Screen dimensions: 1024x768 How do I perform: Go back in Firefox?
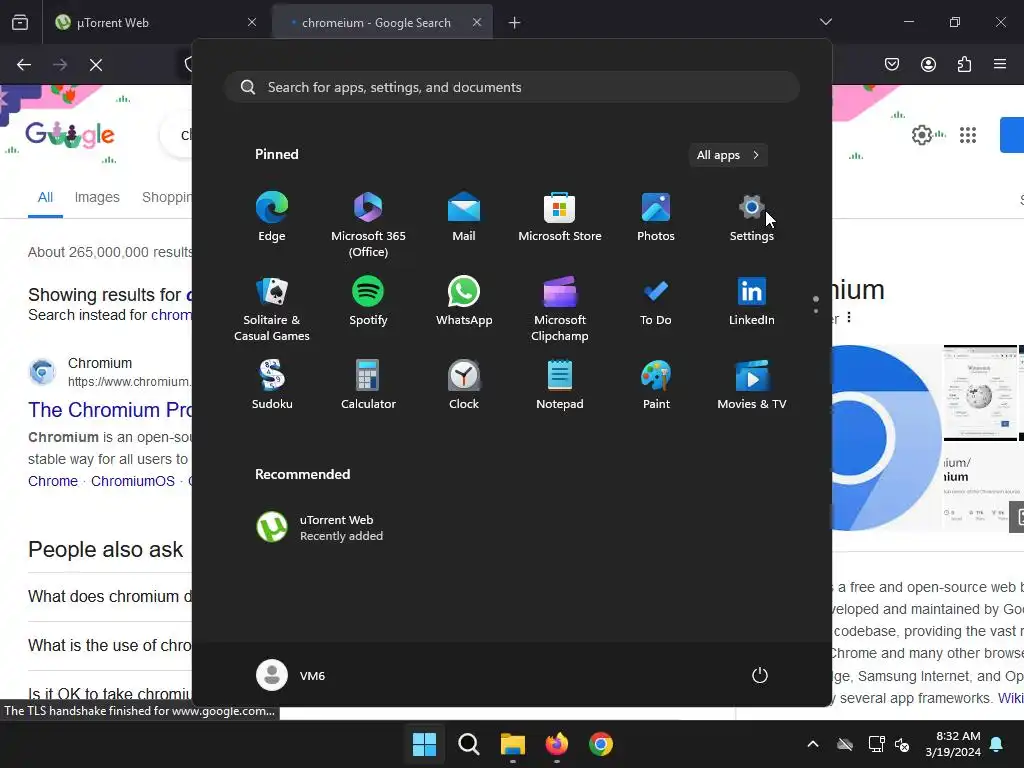pos(24,65)
